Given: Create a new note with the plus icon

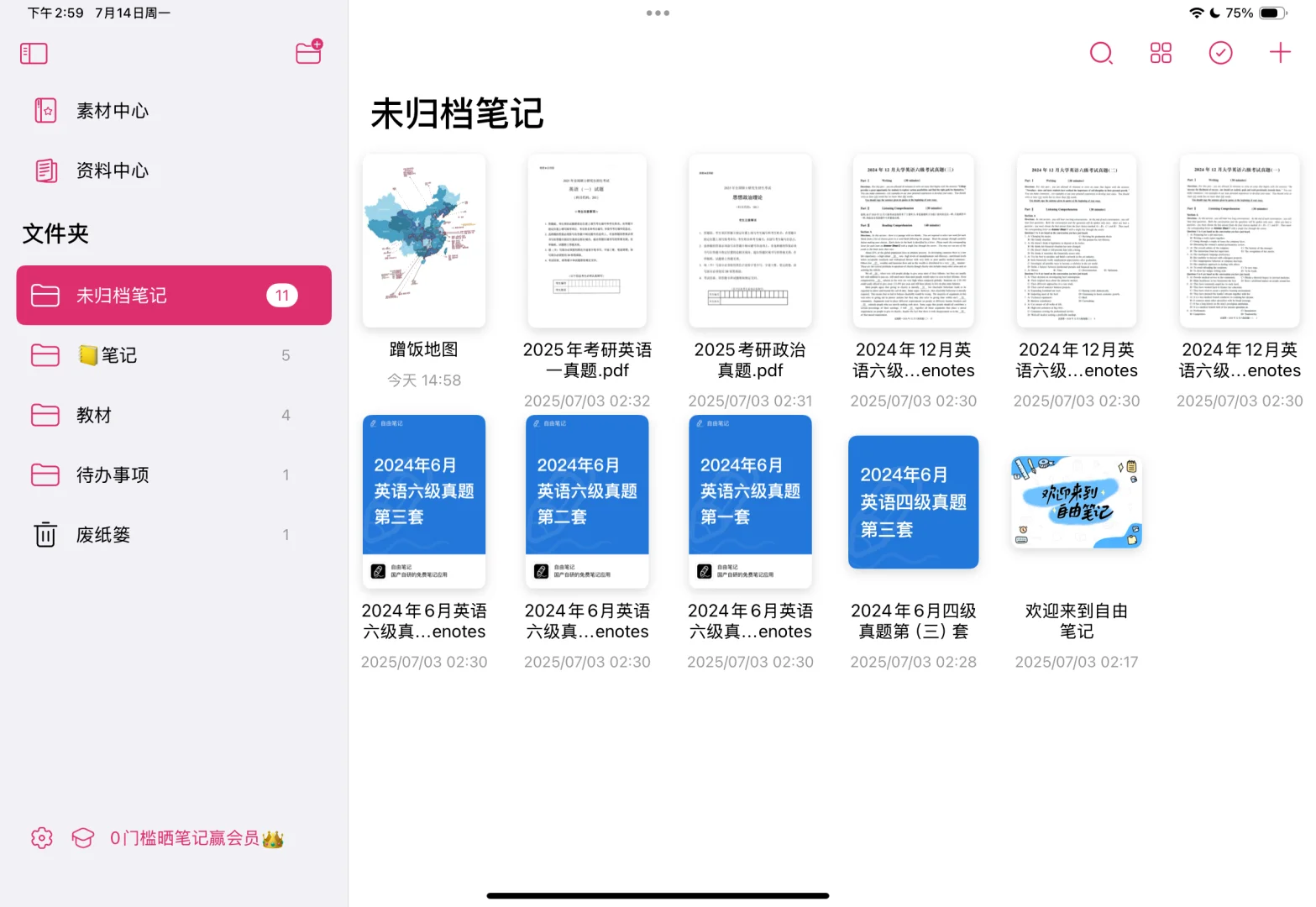Looking at the screenshot, I should pyautogui.click(x=1280, y=52).
